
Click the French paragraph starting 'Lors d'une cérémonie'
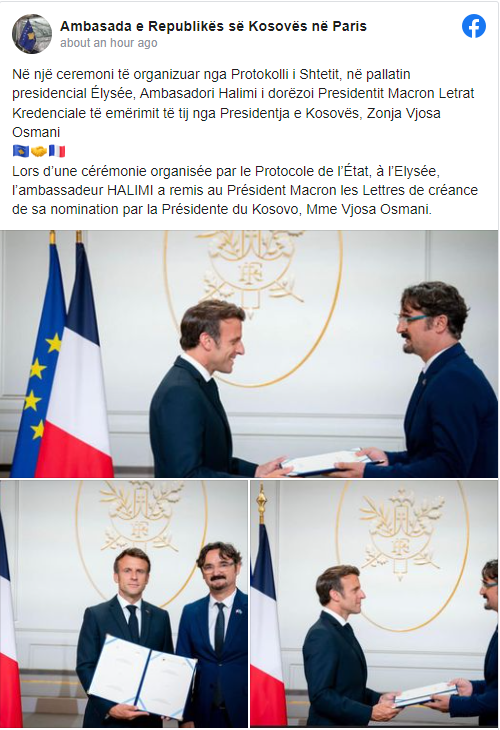(245, 190)
